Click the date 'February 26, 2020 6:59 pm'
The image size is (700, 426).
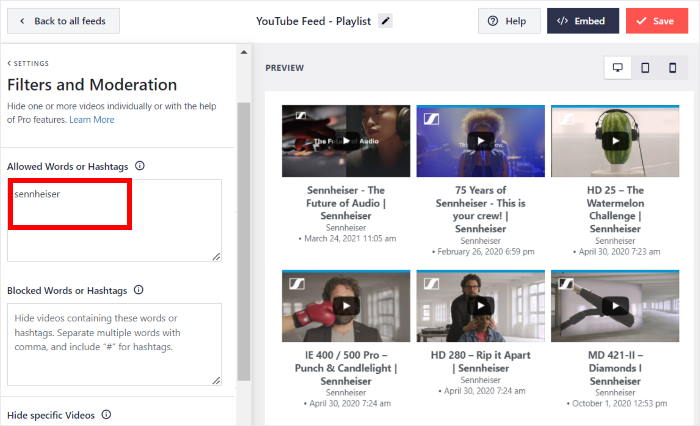[x=486, y=251]
